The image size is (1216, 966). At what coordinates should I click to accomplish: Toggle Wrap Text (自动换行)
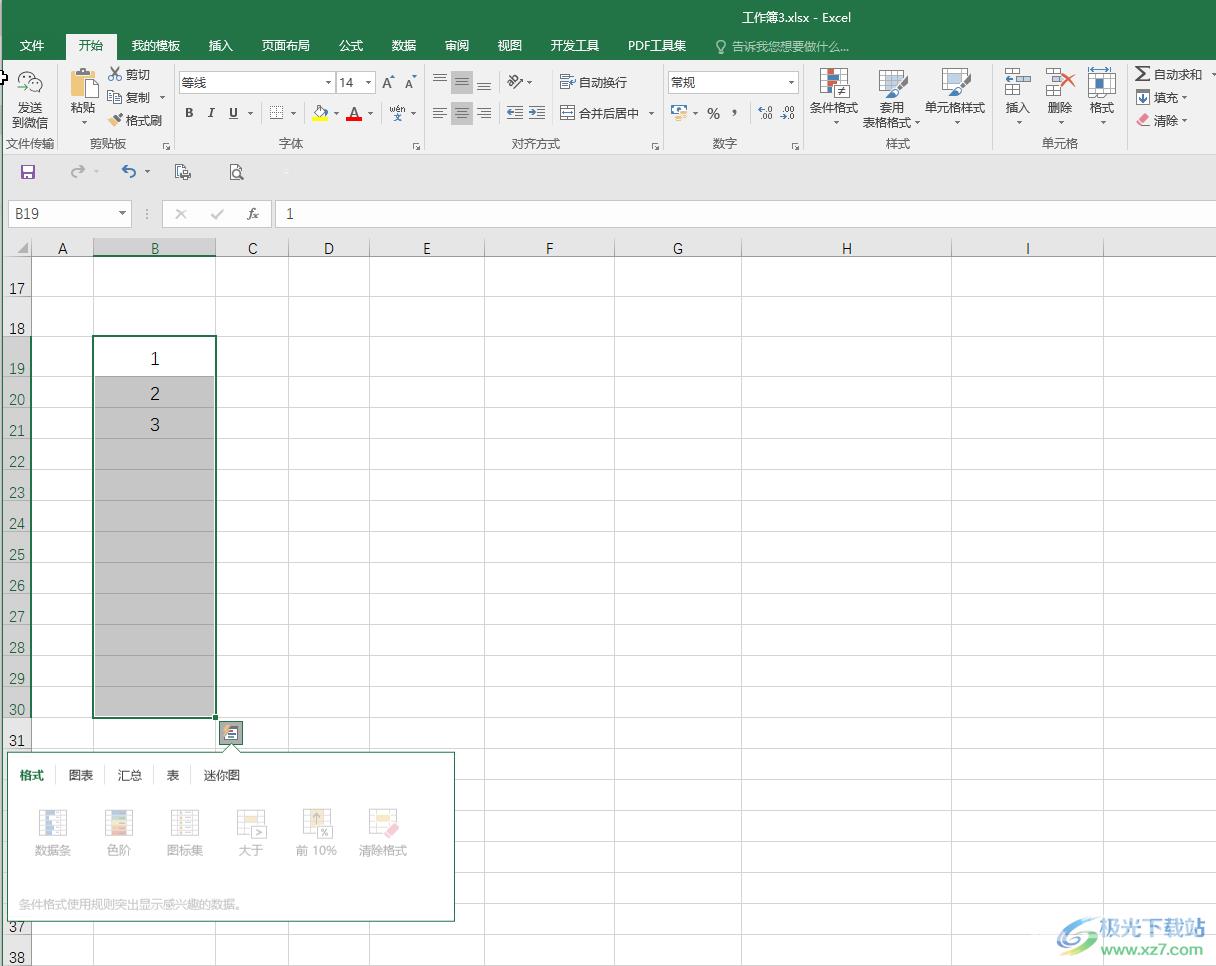[594, 83]
